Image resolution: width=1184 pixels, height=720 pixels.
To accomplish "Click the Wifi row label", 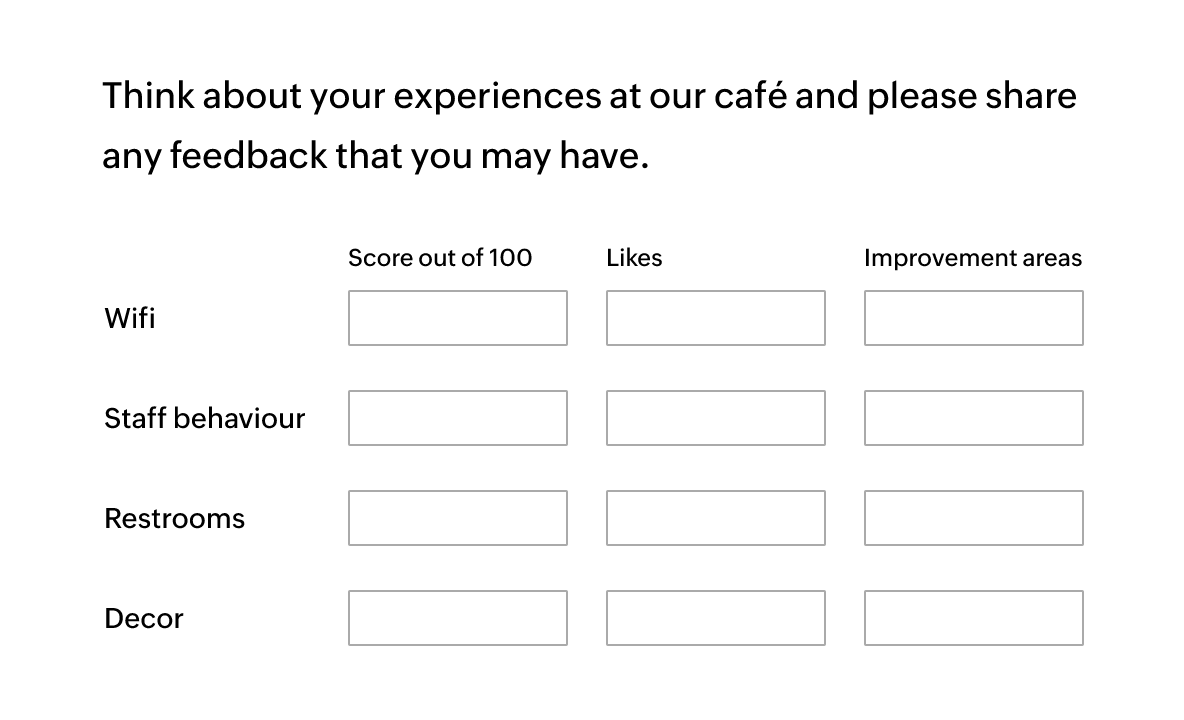I will (130, 318).
